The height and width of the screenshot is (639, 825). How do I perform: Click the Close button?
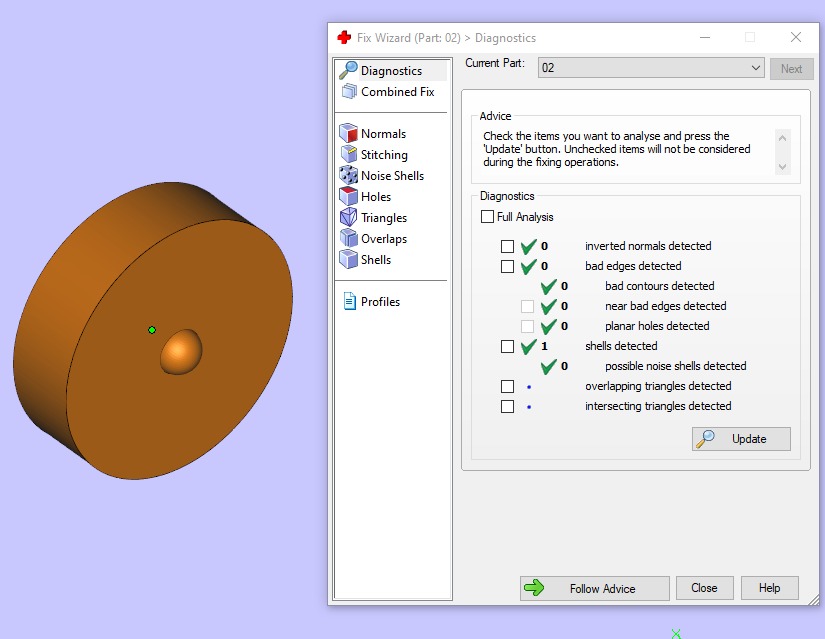(704, 588)
